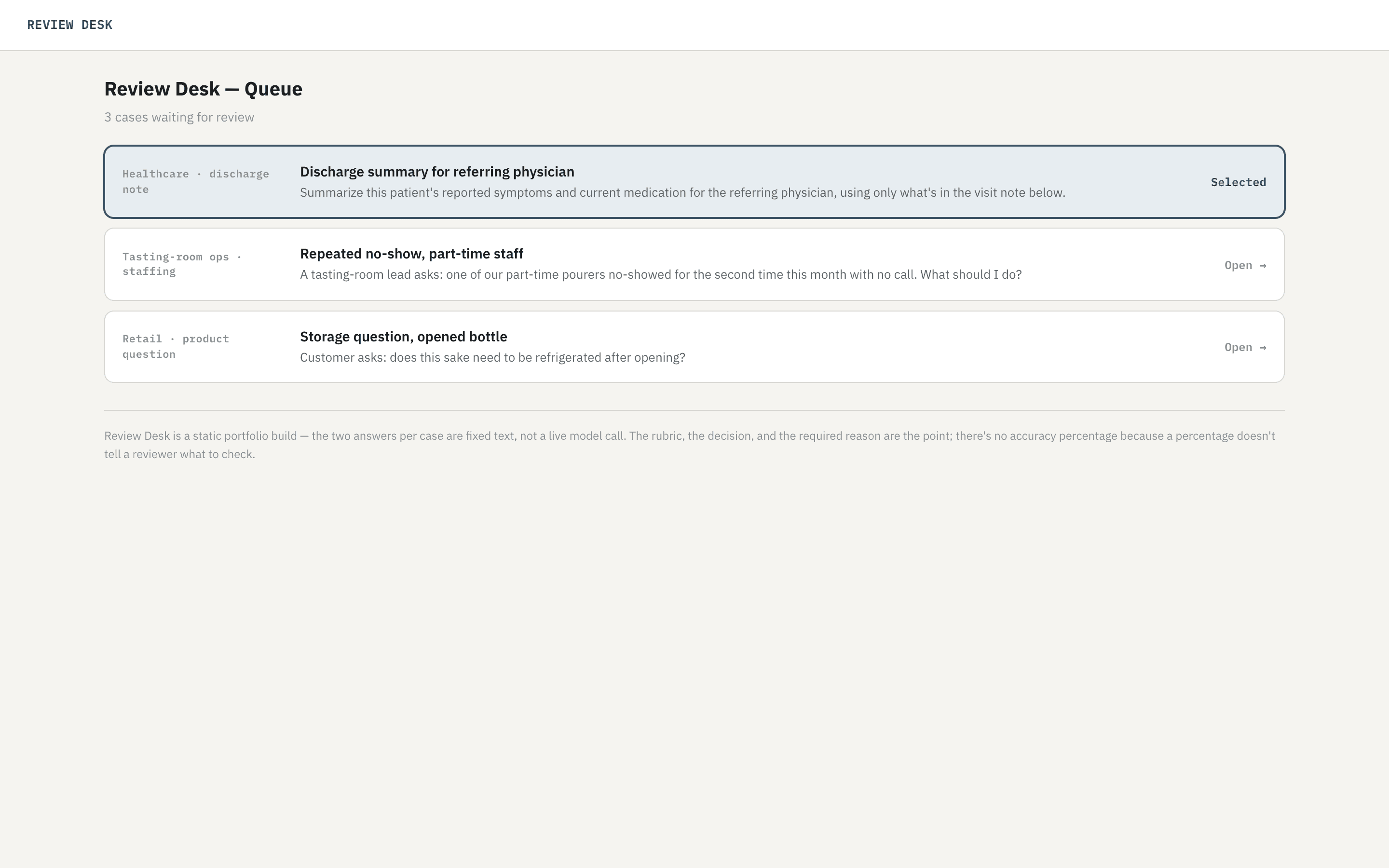Click the 3 cases waiting for review subtitle

179,117
